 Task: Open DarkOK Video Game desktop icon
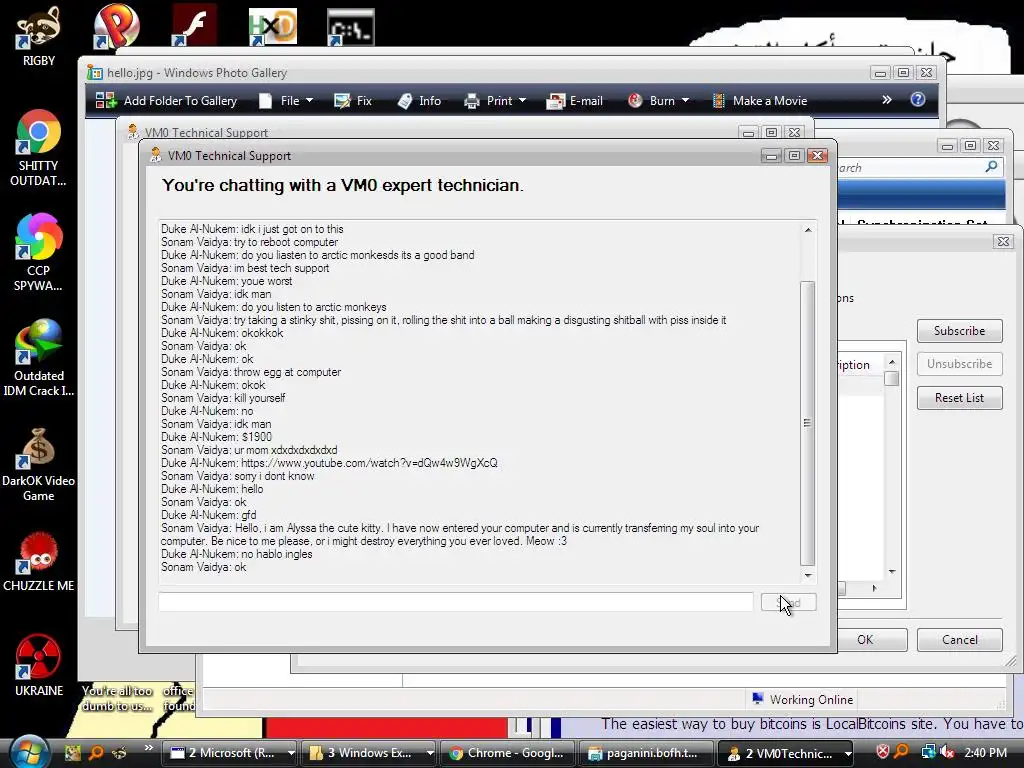click(x=39, y=464)
